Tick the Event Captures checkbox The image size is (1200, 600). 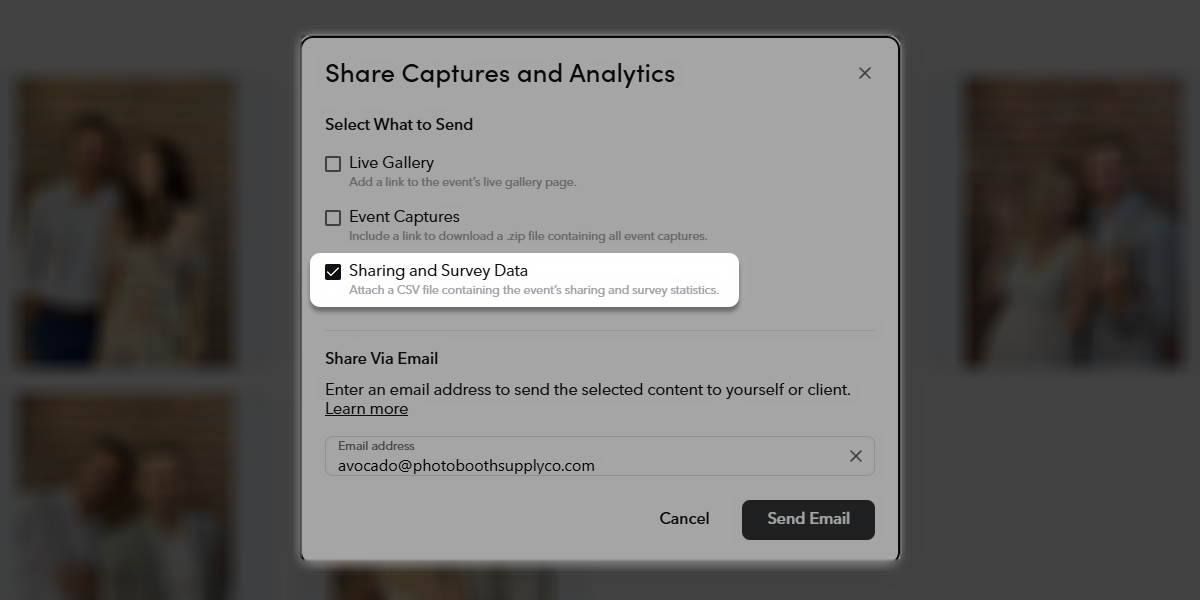tap(333, 217)
